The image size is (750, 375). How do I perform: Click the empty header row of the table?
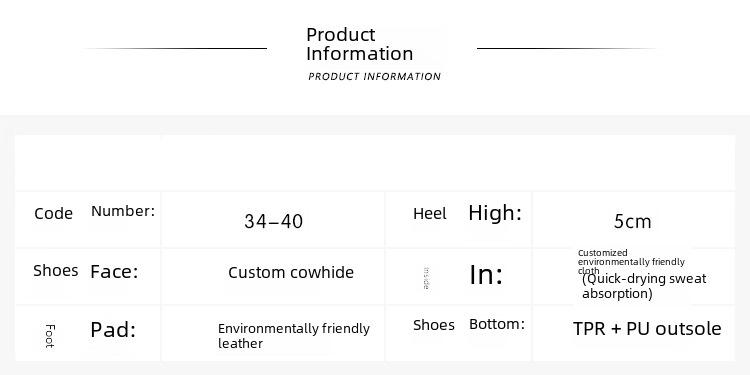coord(375,163)
